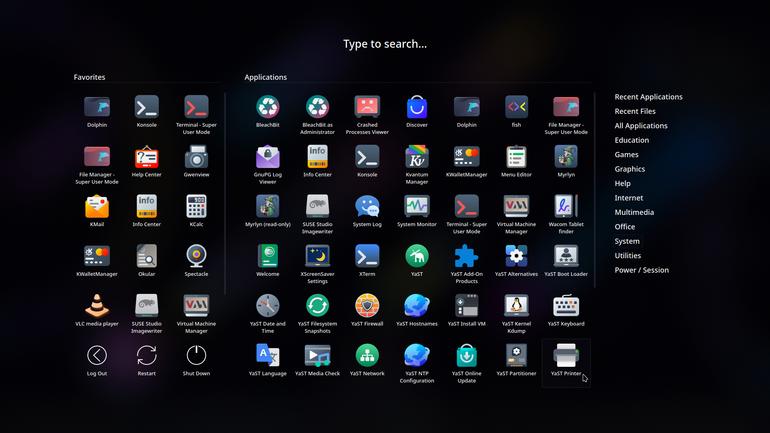
Task: Open YaST Keyboard settings
Action: coord(566,310)
